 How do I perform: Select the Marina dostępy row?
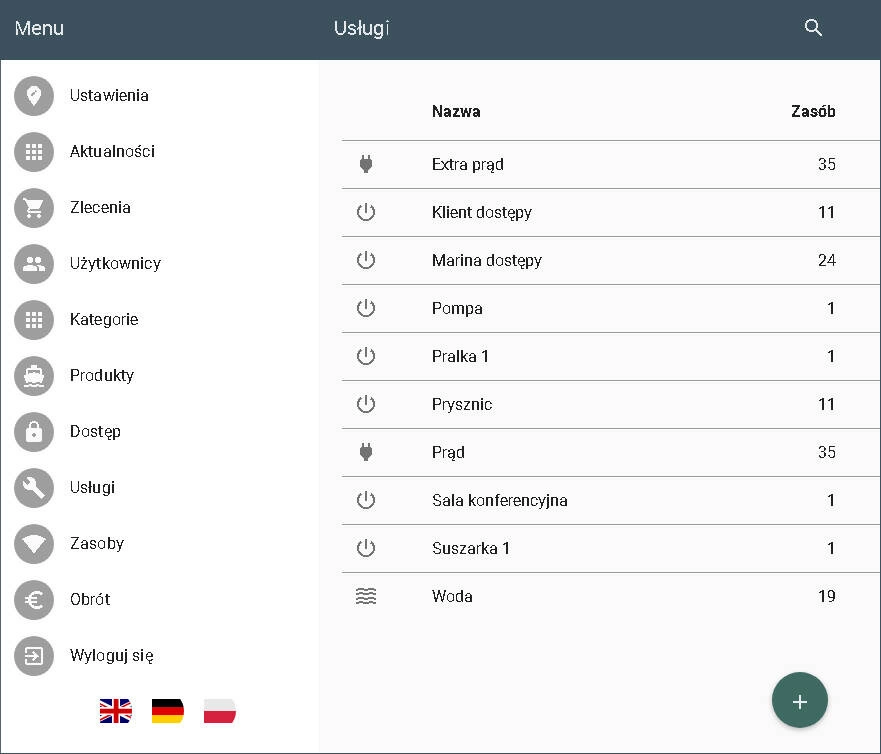(486, 260)
